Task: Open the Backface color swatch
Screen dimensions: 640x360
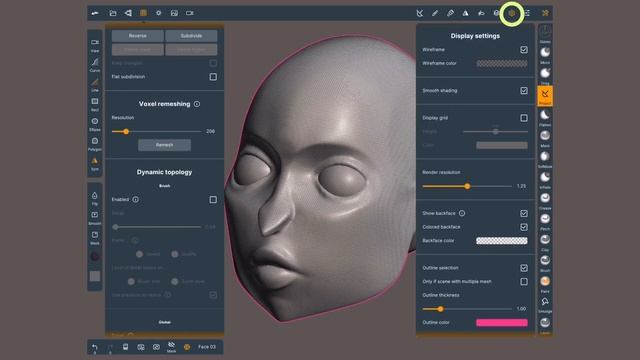Action: pos(502,241)
